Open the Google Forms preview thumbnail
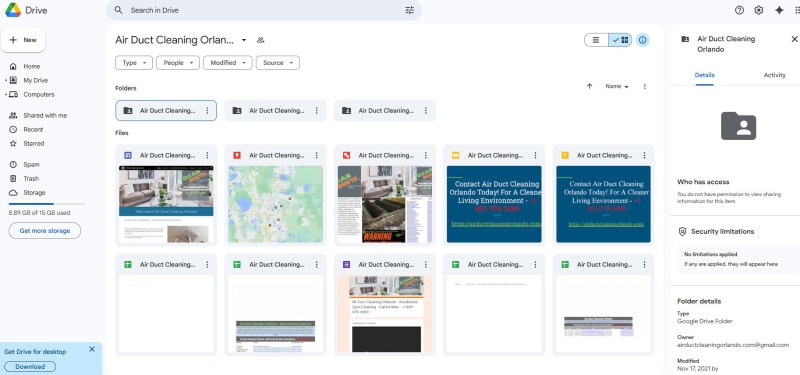Viewport: 800px width, 375px height. tap(385, 314)
